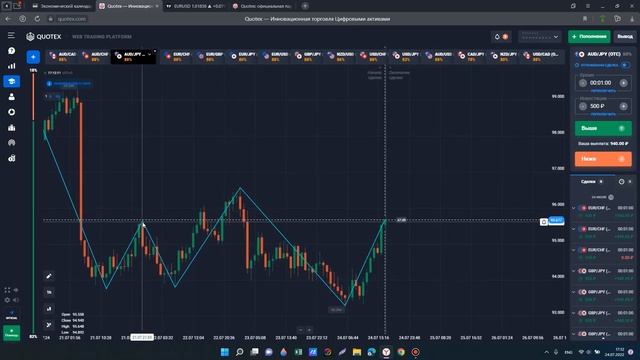Zoom out chart with minus button
Image resolution: width=640 pixels, height=360 pixels.
point(301,330)
